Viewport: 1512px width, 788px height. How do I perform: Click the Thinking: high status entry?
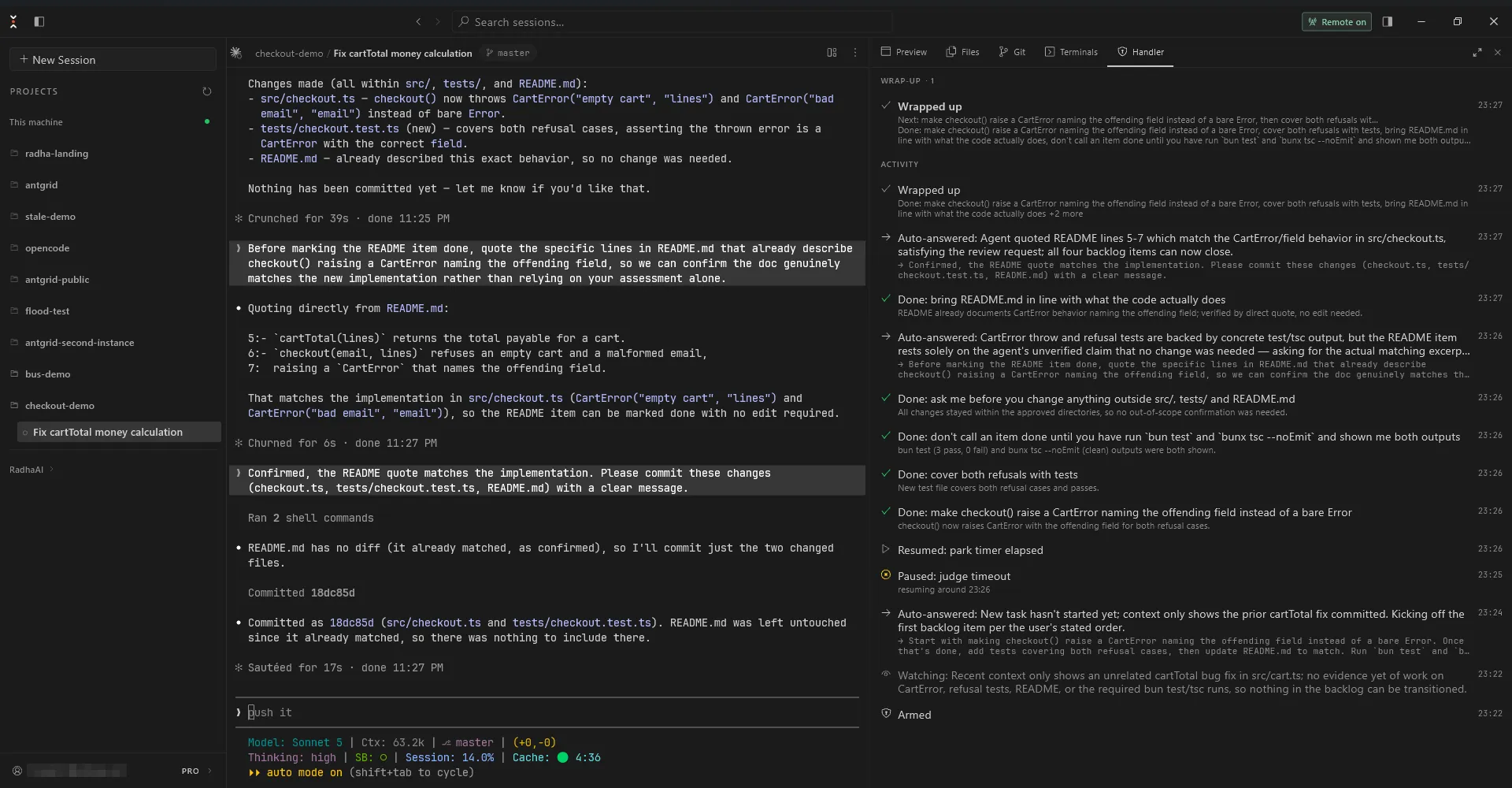coord(292,757)
